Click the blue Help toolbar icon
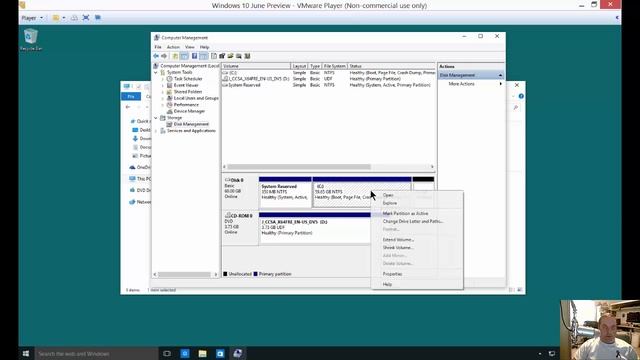The width and height of the screenshot is (640, 360). point(194,56)
